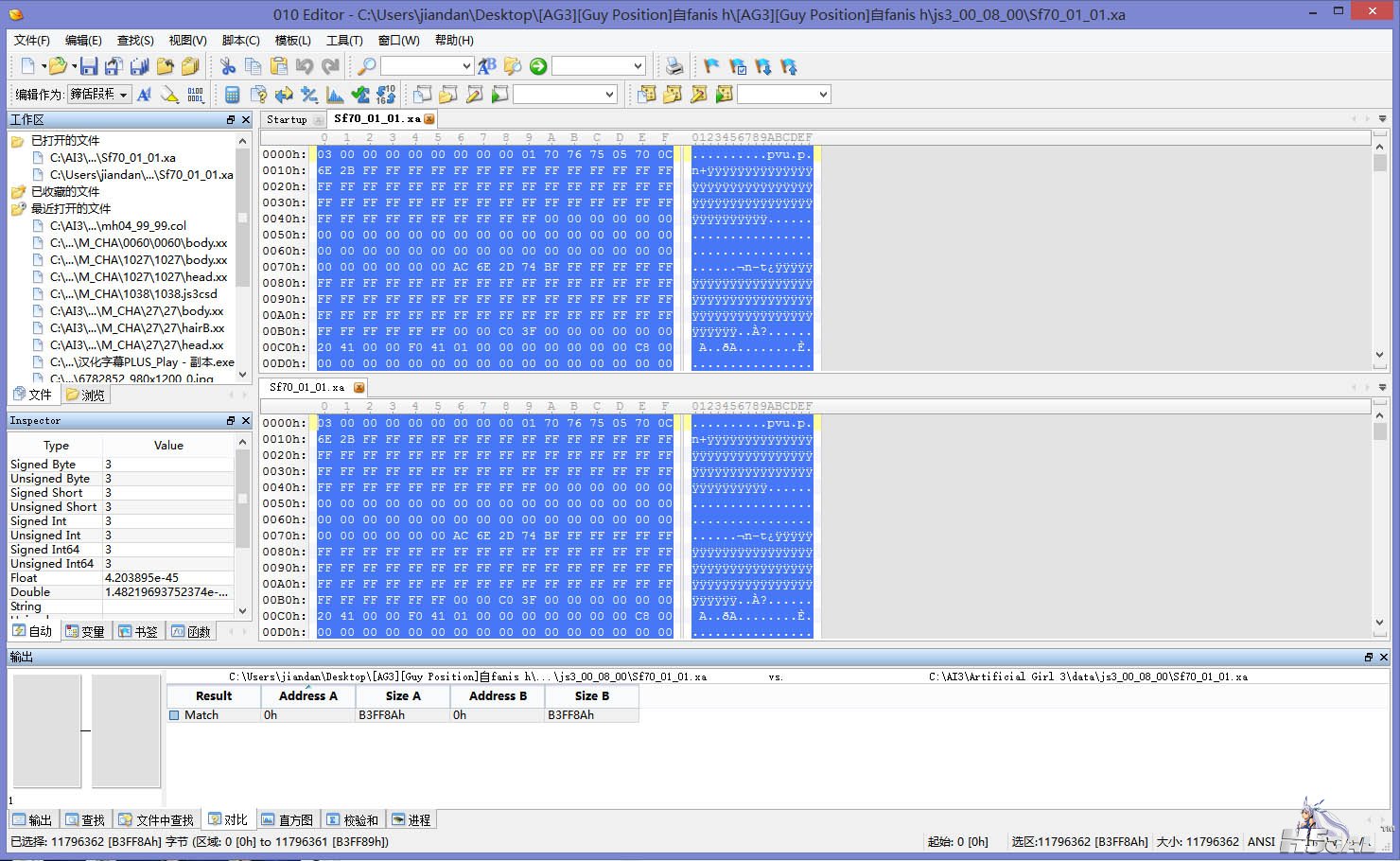
Task: Open the 工具(T) menu
Action: tap(343, 41)
